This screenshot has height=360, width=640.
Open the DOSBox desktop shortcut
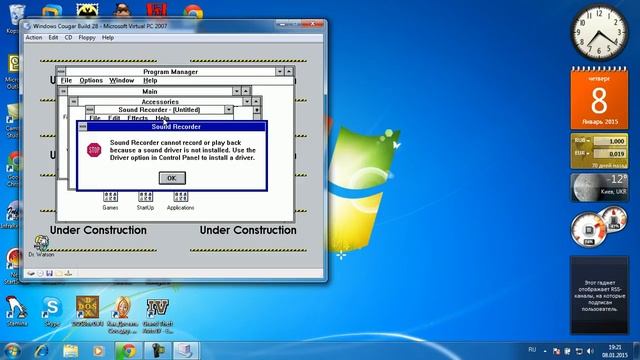click(x=87, y=311)
